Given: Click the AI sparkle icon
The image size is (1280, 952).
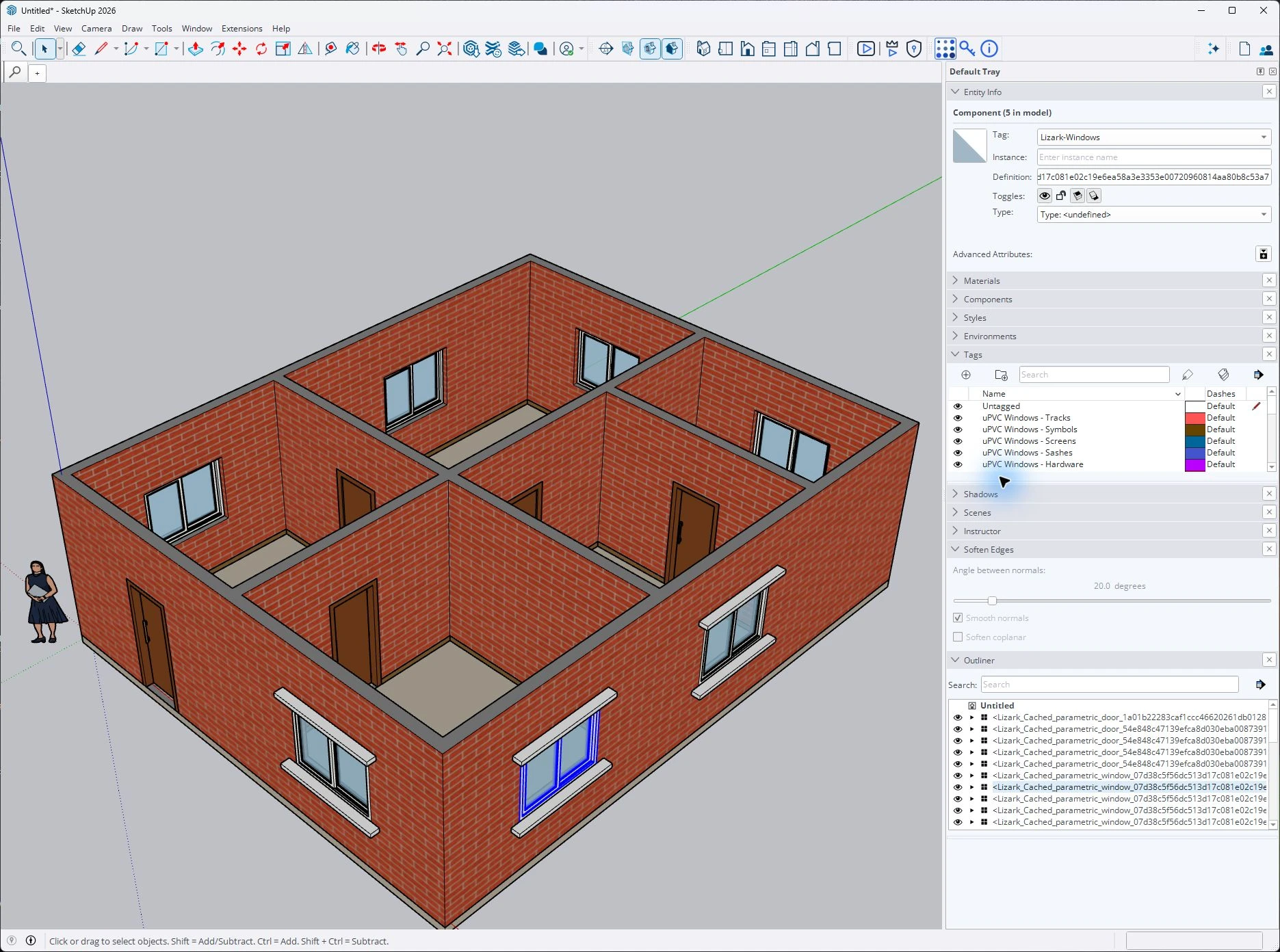Looking at the screenshot, I should [1213, 49].
